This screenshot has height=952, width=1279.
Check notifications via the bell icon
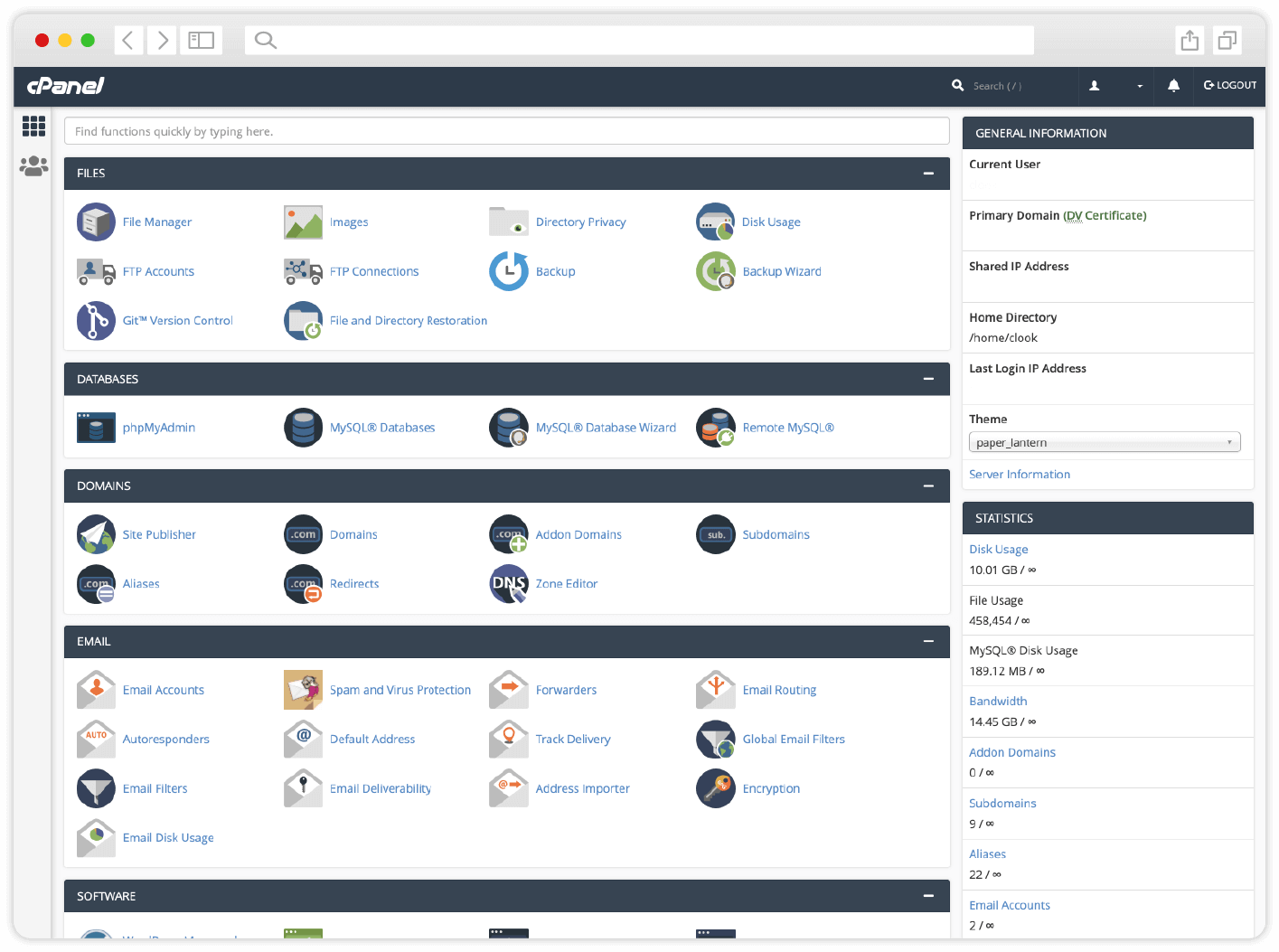coord(1173,86)
